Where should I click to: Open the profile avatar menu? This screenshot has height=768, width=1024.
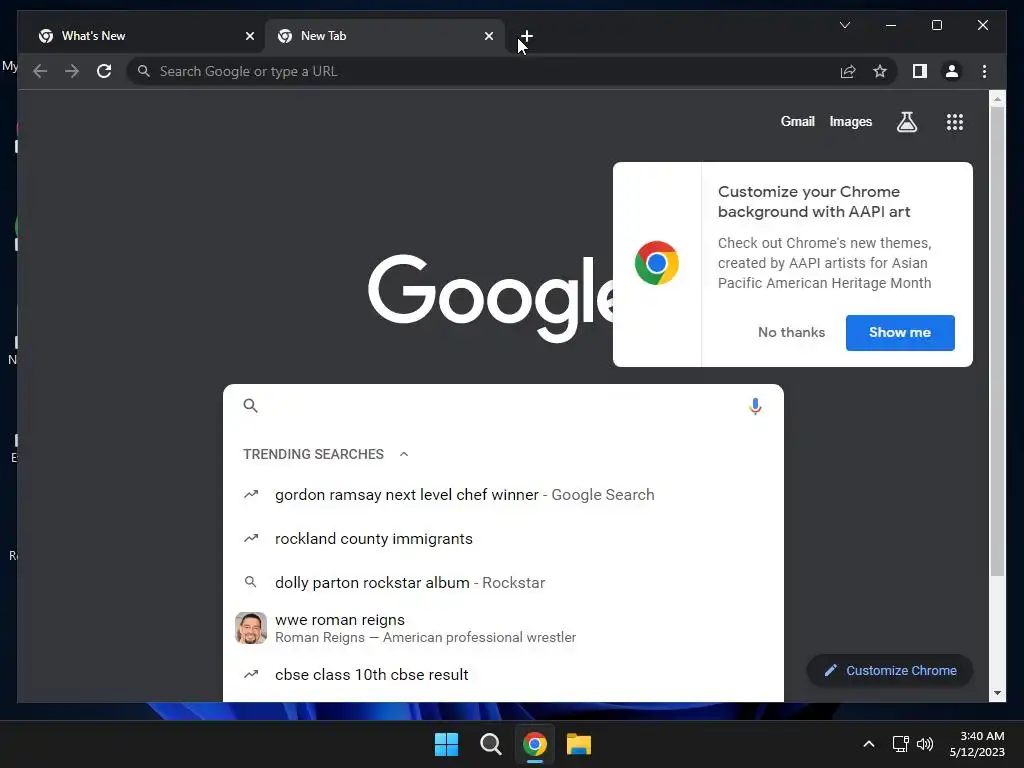point(952,71)
